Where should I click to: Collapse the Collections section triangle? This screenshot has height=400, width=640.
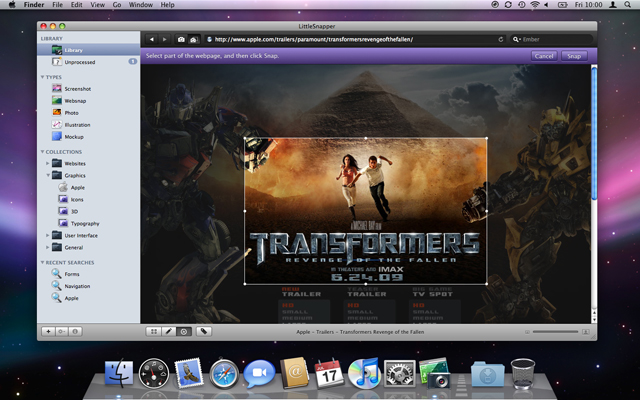(42, 151)
